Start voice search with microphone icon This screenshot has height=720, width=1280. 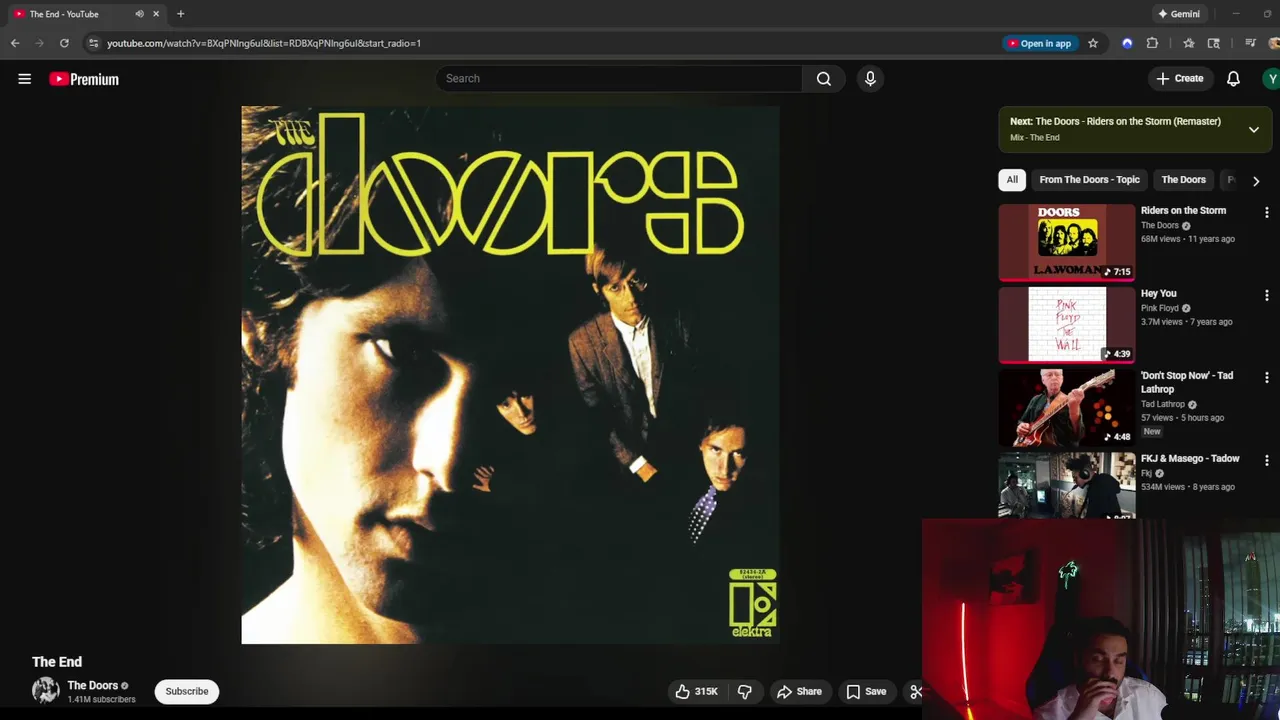click(x=870, y=78)
